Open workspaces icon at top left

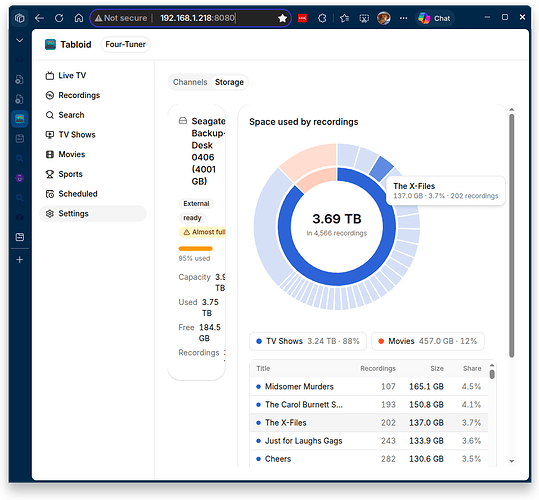(20, 18)
